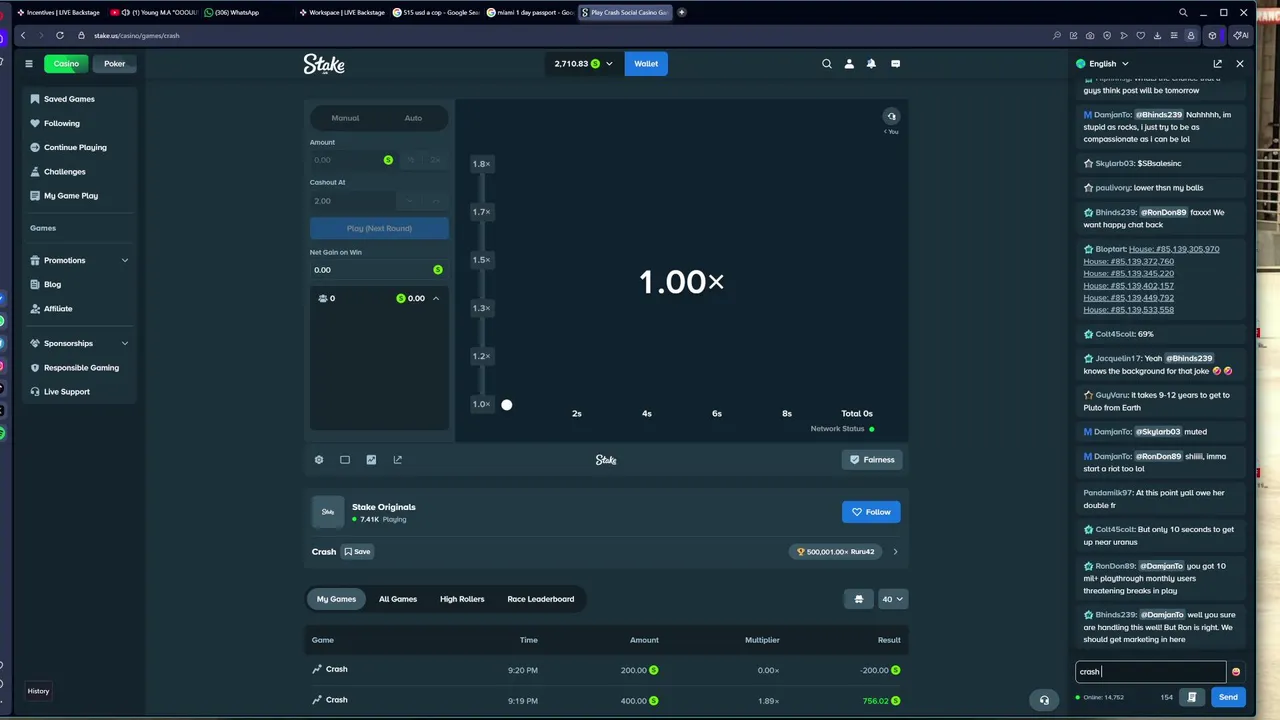Click the bet Amount input field
Image resolution: width=1280 pixels, height=720 pixels.
coord(353,160)
